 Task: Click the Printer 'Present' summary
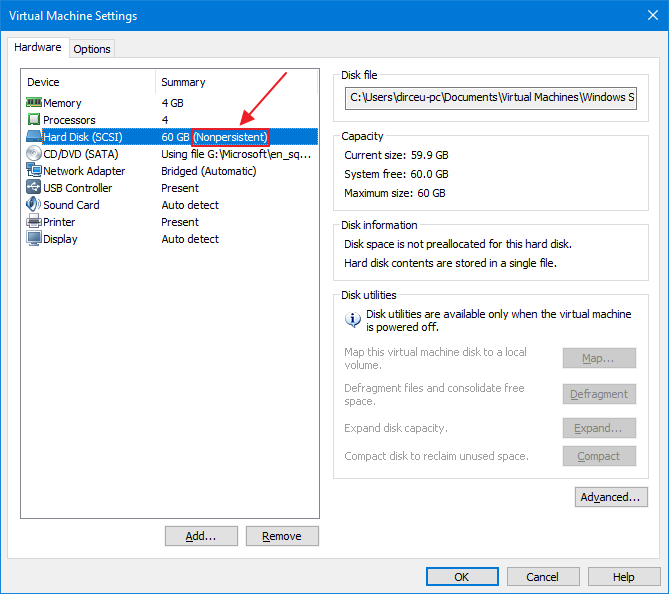[180, 222]
